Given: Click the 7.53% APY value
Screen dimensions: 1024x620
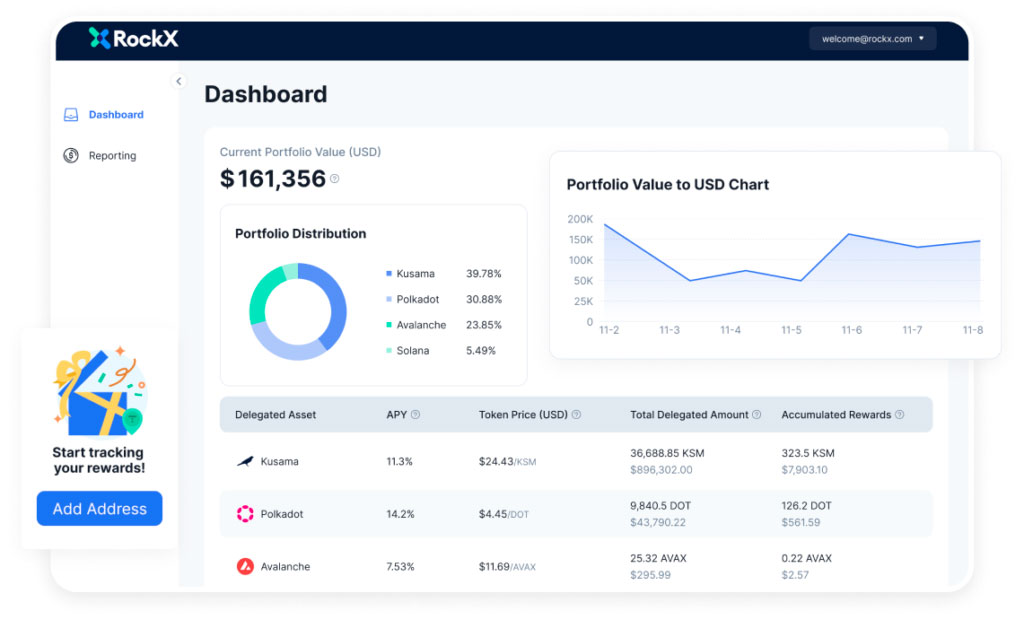Looking at the screenshot, I should (x=400, y=566).
